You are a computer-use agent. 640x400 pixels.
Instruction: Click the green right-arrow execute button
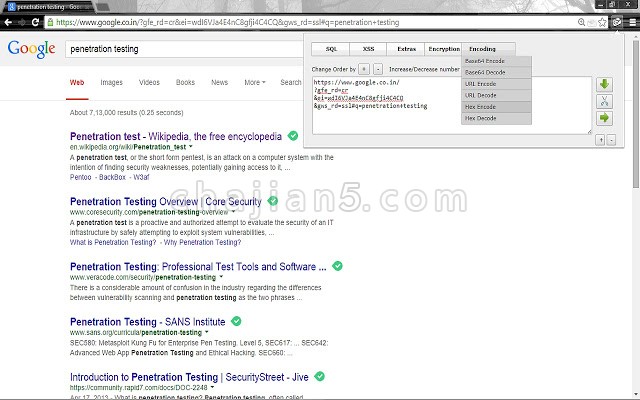[x=604, y=118]
